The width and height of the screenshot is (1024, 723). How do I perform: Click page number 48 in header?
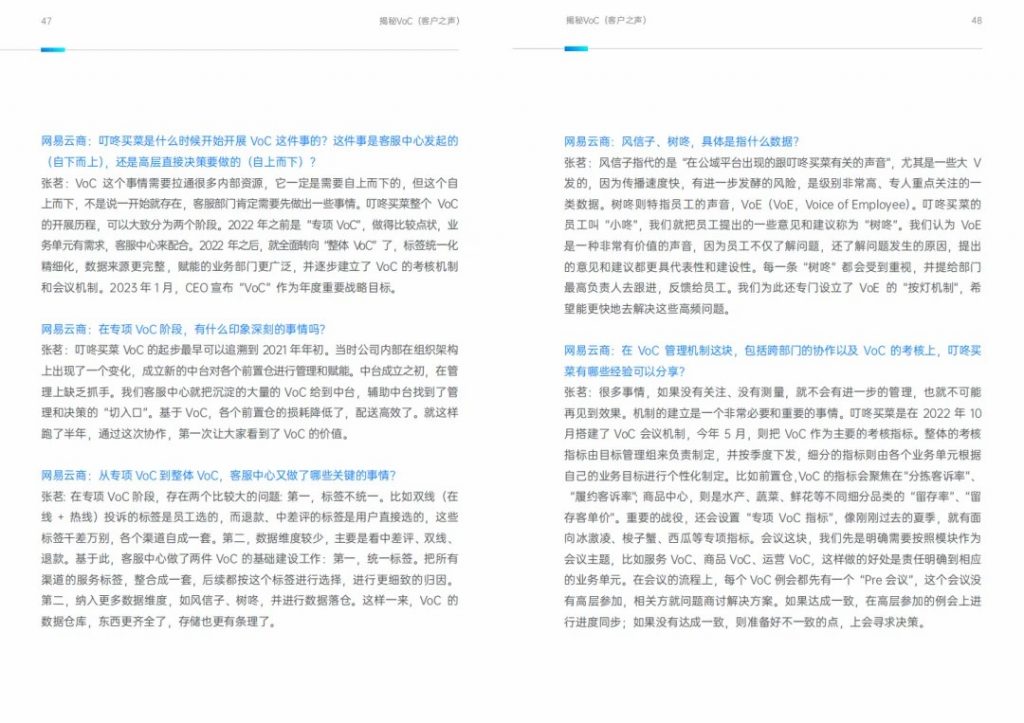[976, 20]
